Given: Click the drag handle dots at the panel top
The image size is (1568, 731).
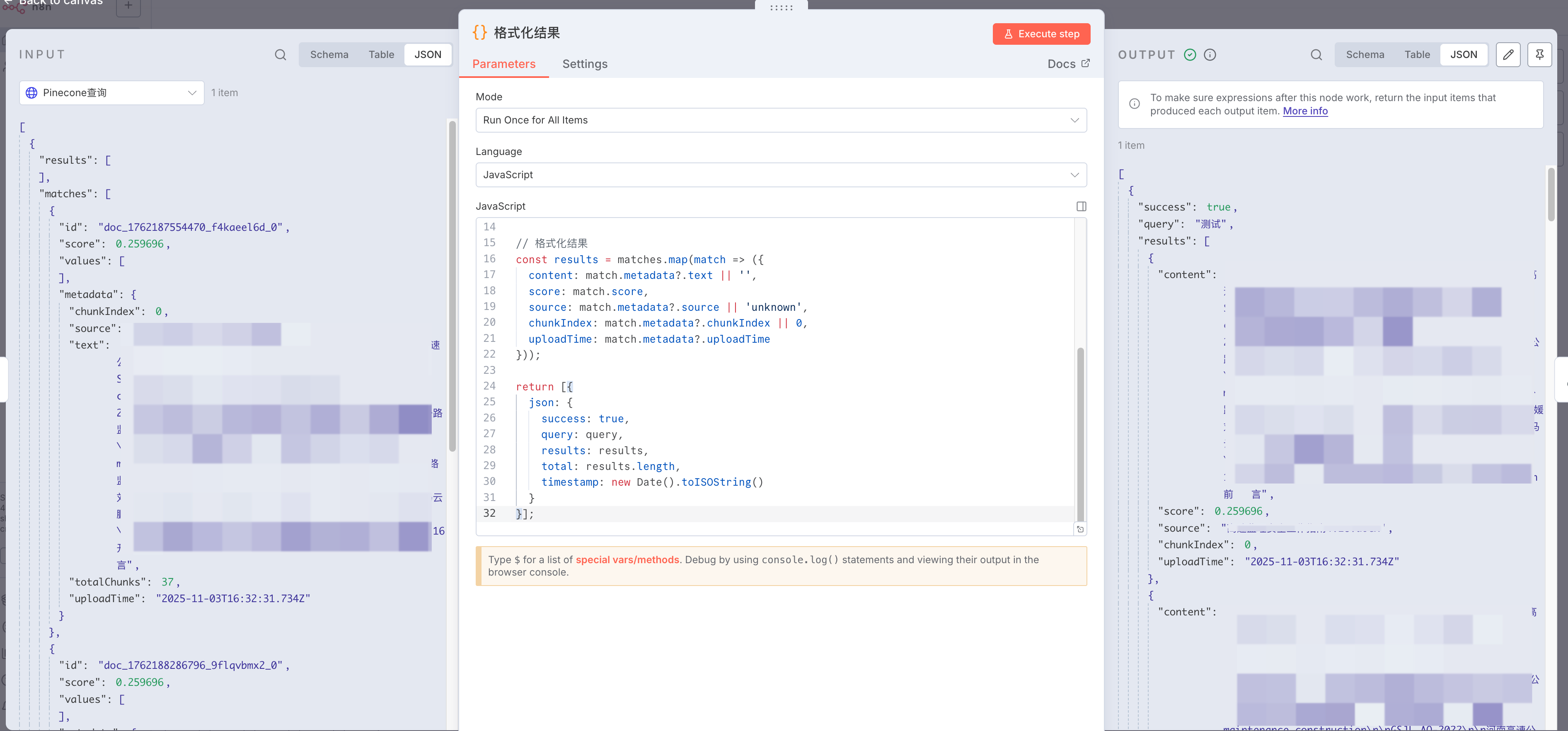Looking at the screenshot, I should tap(781, 7).
